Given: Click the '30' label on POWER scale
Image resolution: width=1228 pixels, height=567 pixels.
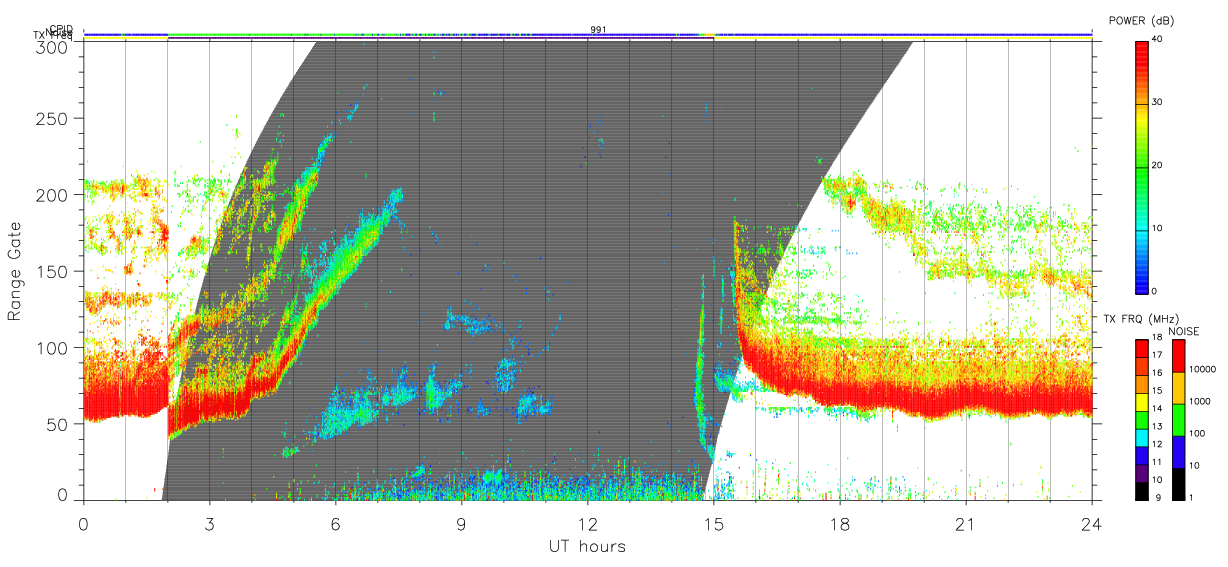Looking at the screenshot, I should tap(1157, 102).
